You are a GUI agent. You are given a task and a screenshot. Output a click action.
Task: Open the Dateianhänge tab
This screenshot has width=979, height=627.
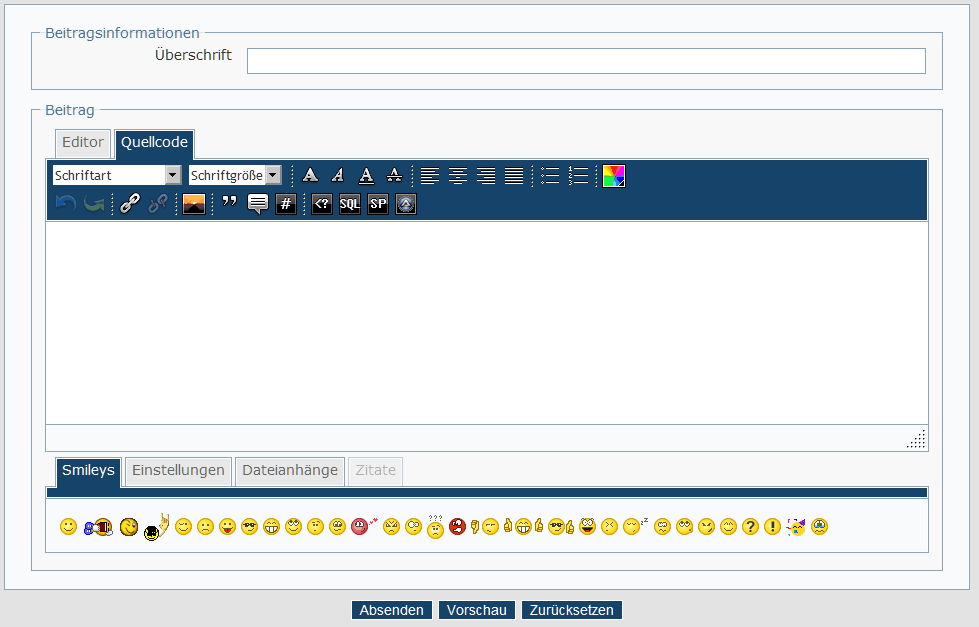pyautogui.click(x=290, y=471)
